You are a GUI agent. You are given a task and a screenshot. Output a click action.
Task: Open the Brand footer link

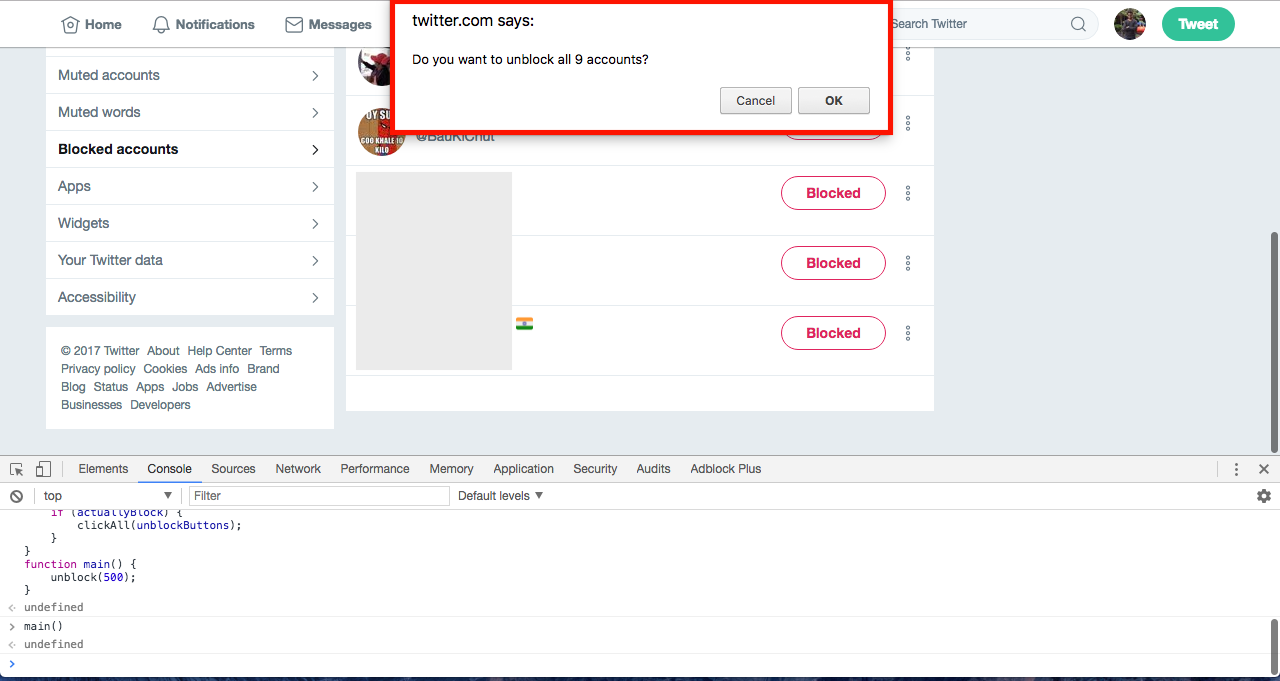click(264, 369)
